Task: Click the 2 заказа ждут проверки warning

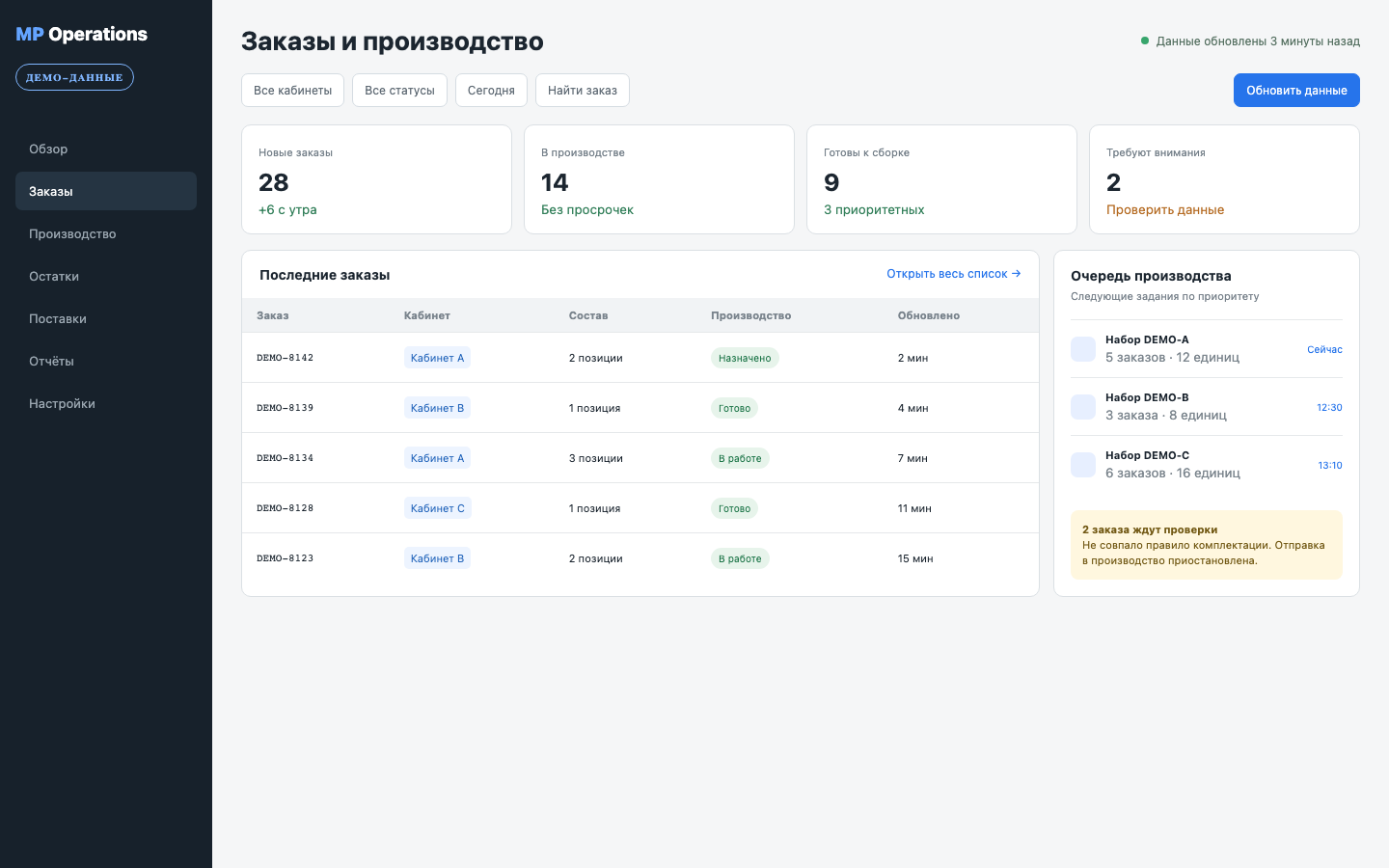Action: tap(1207, 545)
